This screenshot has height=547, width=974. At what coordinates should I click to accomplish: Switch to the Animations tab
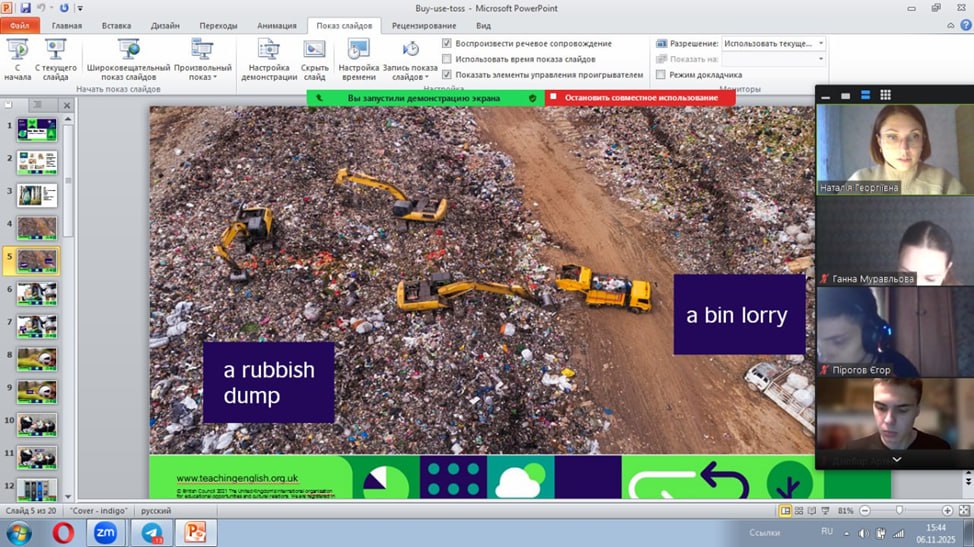click(276, 25)
